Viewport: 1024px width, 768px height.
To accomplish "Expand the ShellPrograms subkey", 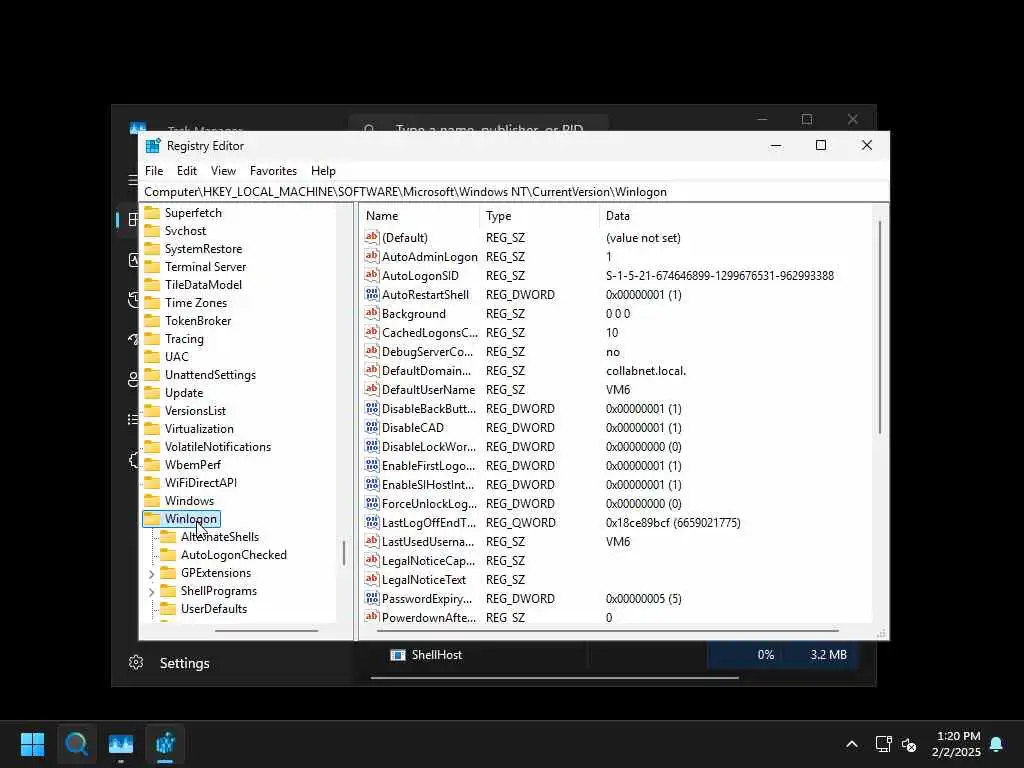I will 152,592.
